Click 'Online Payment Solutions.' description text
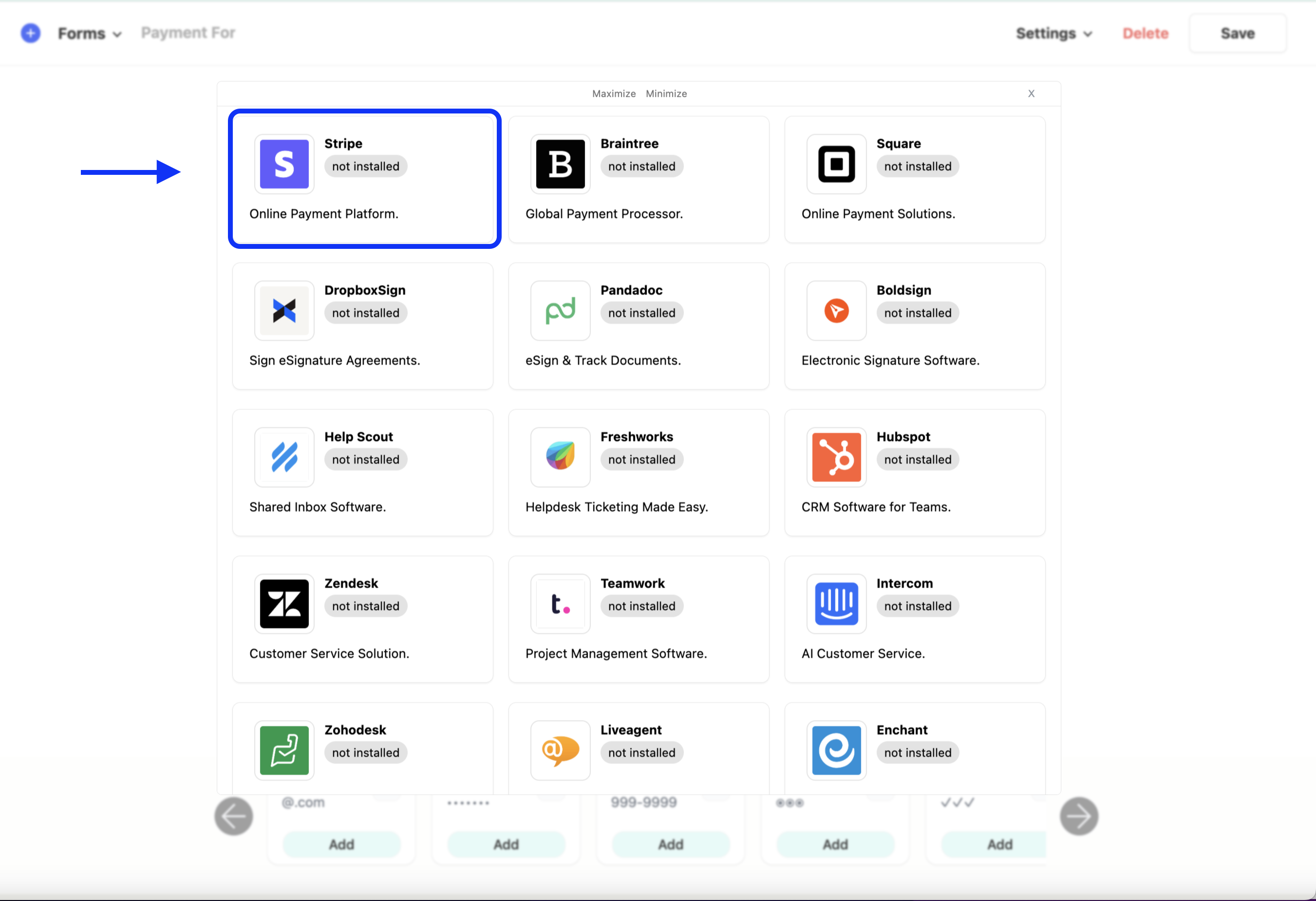 click(878, 214)
